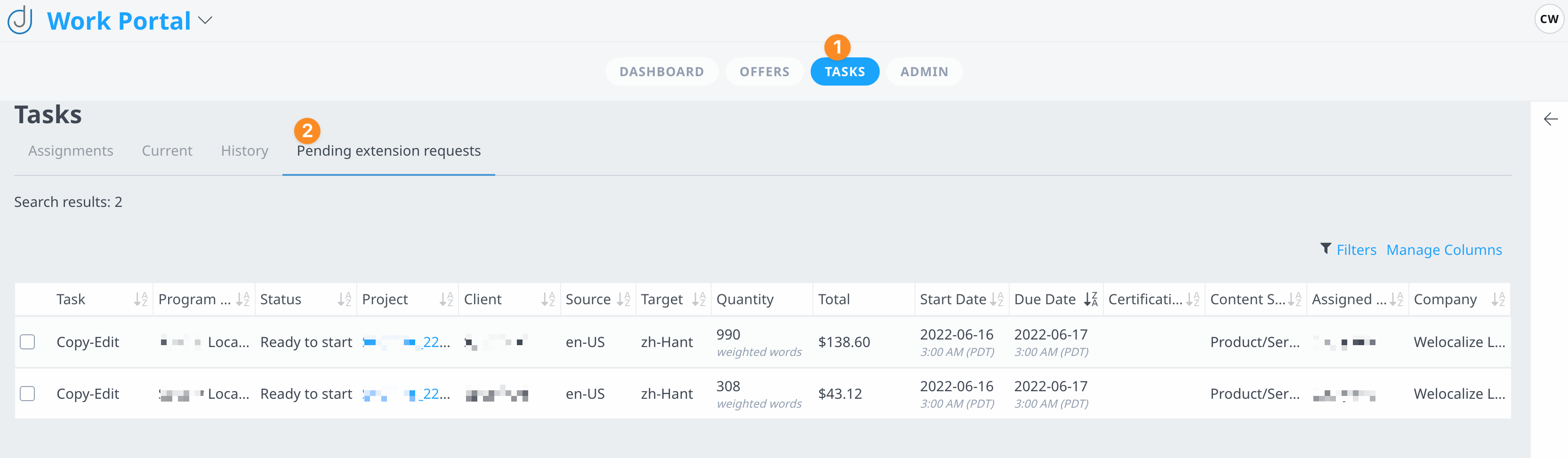Click the Search results: 2 text

tap(68, 202)
